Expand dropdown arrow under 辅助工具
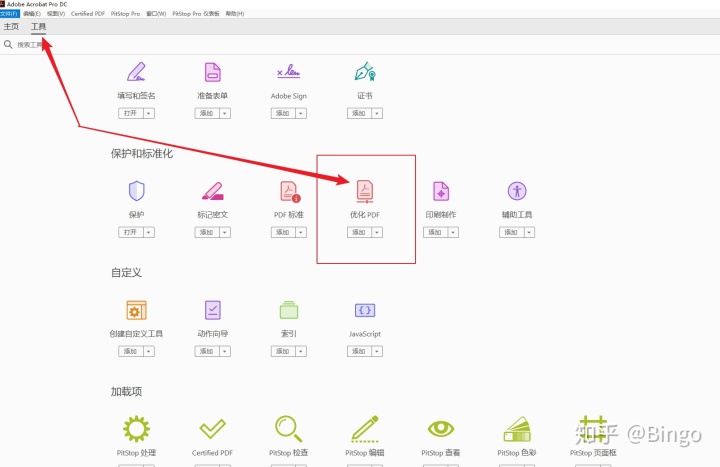The height and width of the screenshot is (467, 720). point(529,232)
